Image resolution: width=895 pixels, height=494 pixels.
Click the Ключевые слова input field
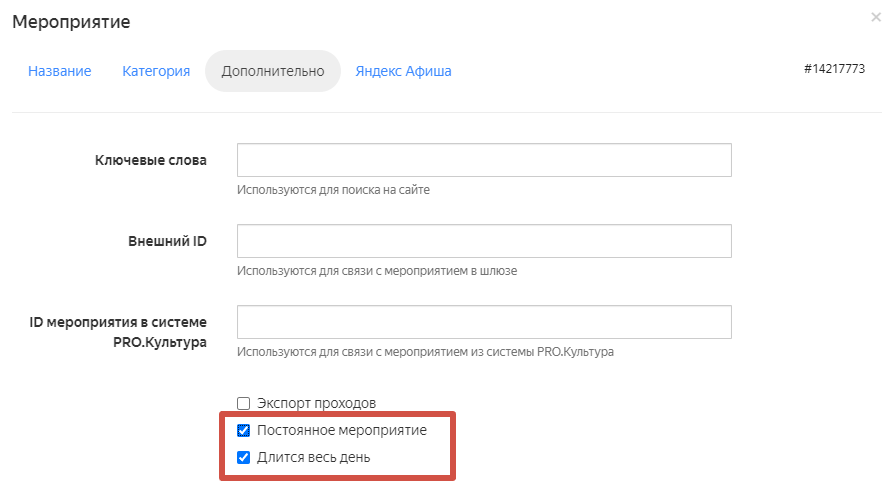(484, 160)
